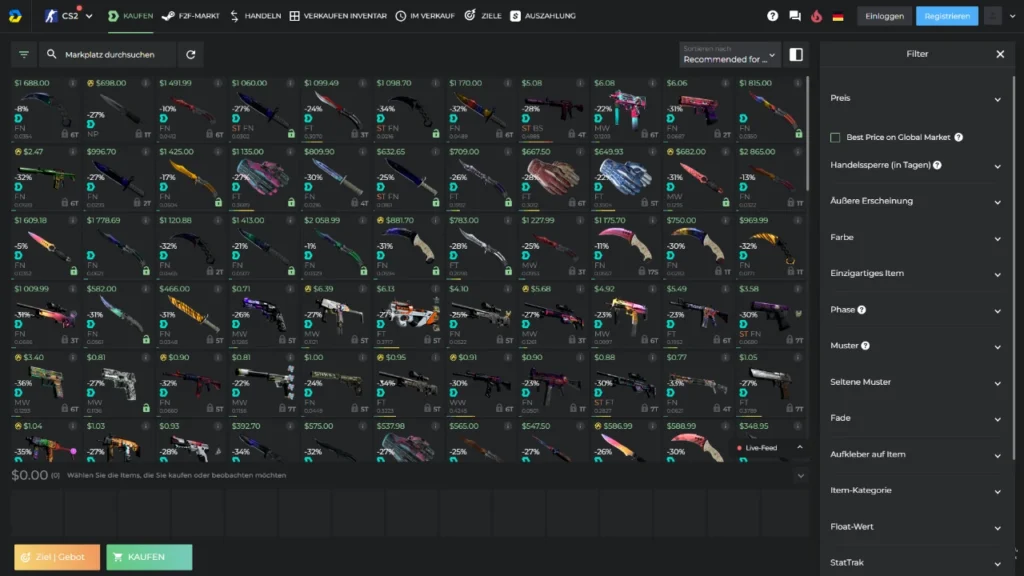Click the clock icon beside IM VERKAUF

399,15
